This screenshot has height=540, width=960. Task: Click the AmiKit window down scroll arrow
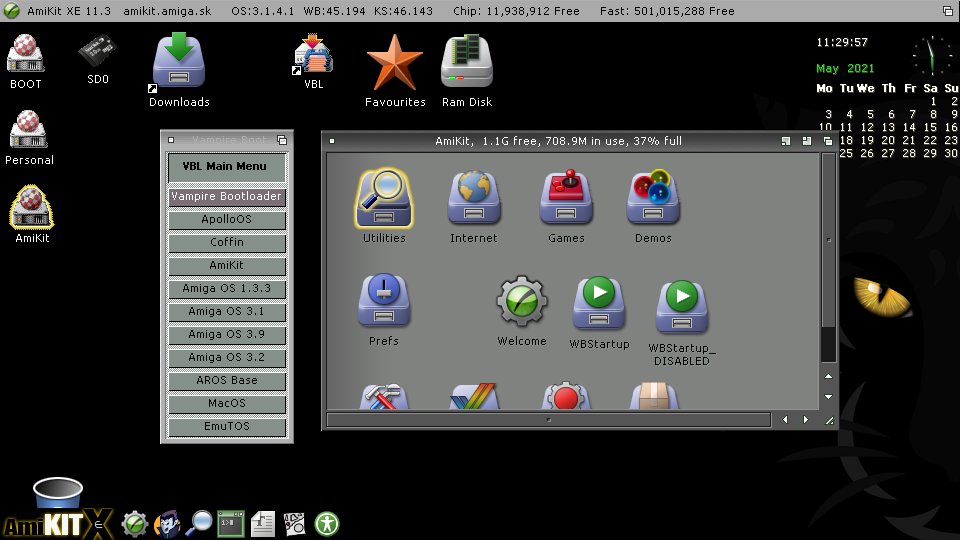[828, 397]
